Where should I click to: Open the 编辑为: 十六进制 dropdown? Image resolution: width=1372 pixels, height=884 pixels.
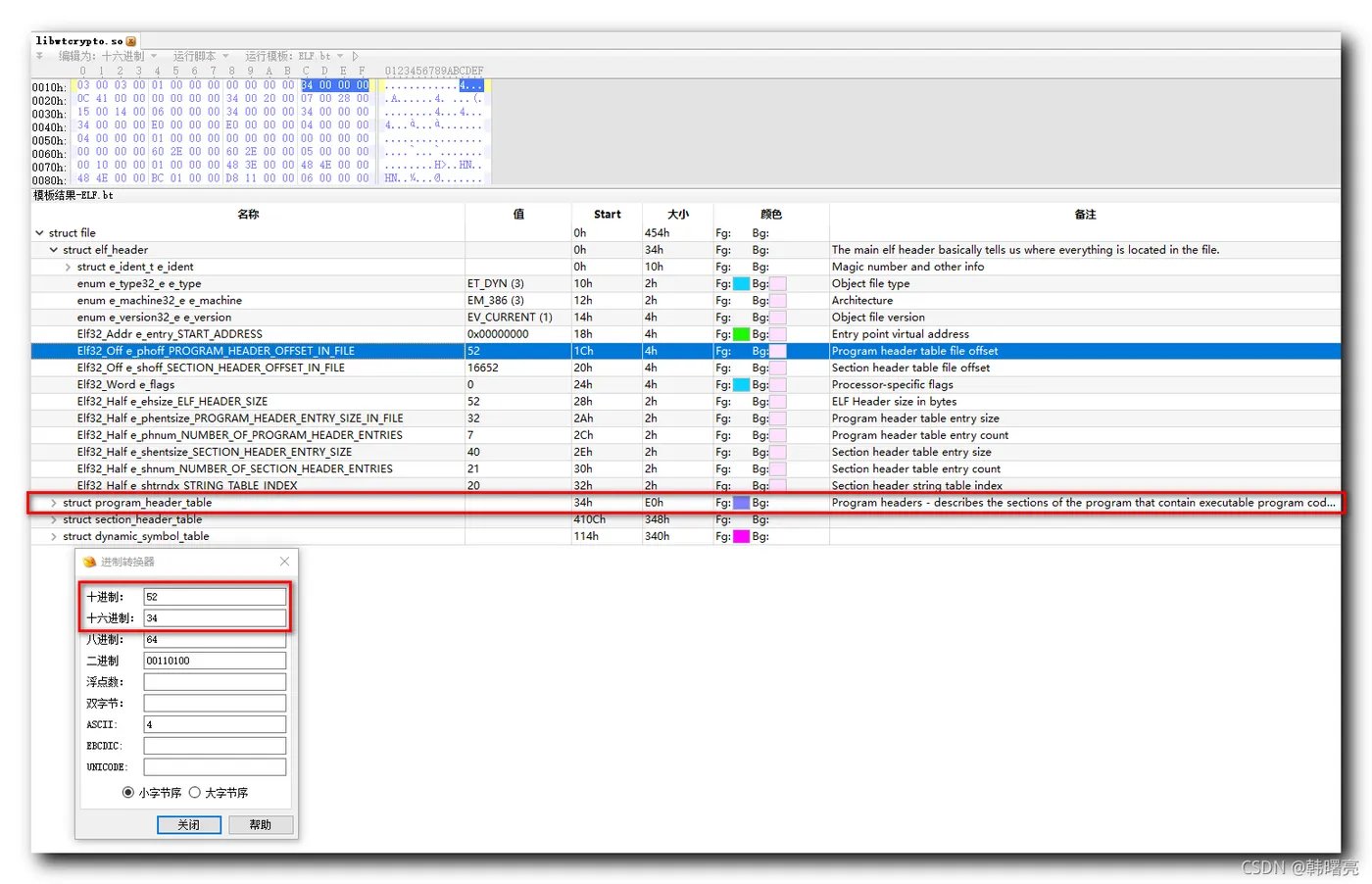coord(106,56)
